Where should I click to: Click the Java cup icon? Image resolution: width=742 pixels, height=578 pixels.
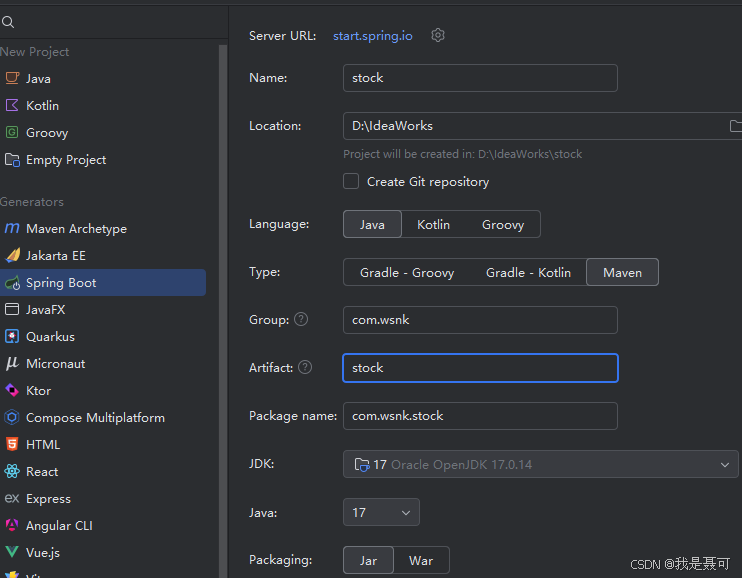click(x=12, y=78)
